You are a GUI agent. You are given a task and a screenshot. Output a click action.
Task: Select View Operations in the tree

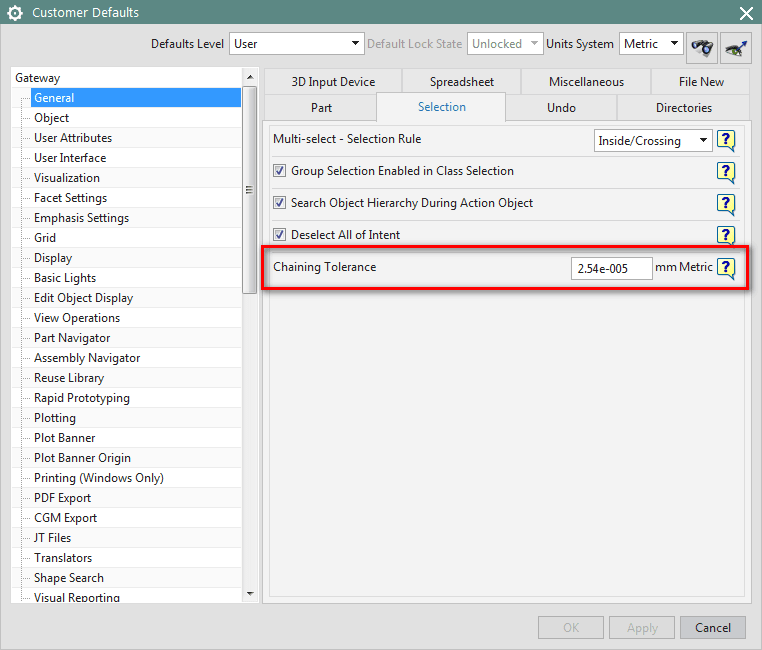point(77,318)
